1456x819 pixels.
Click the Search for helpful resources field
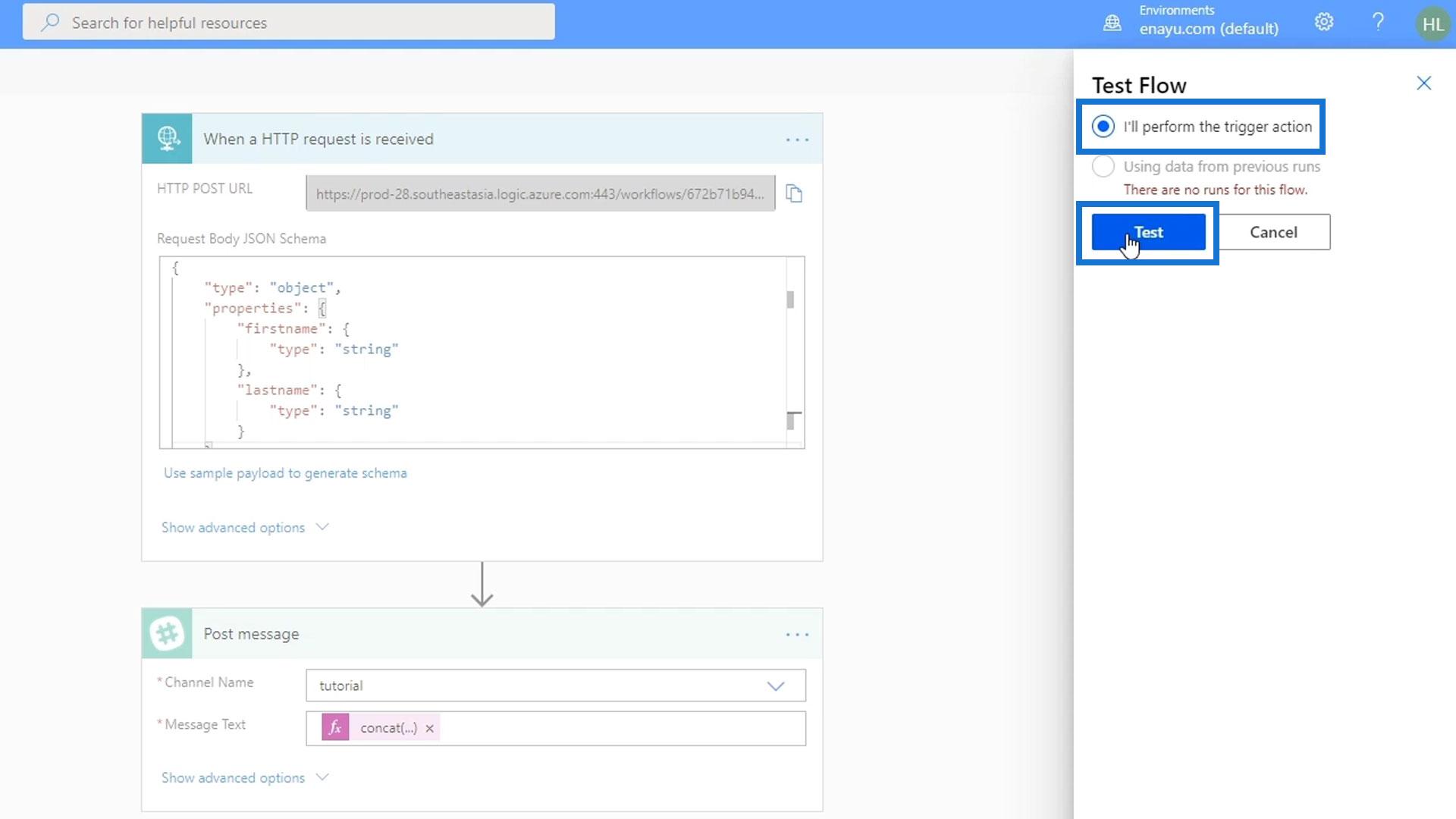[x=288, y=23]
